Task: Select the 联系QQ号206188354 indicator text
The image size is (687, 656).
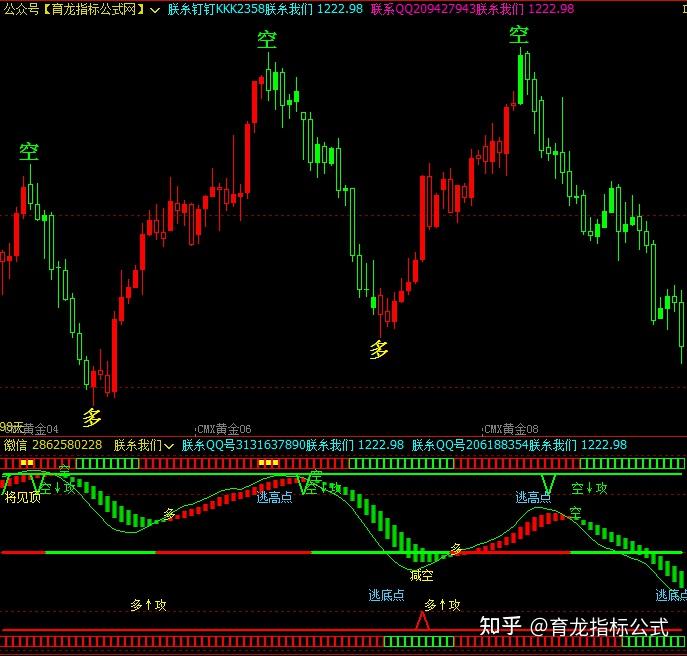Action: click(519, 445)
